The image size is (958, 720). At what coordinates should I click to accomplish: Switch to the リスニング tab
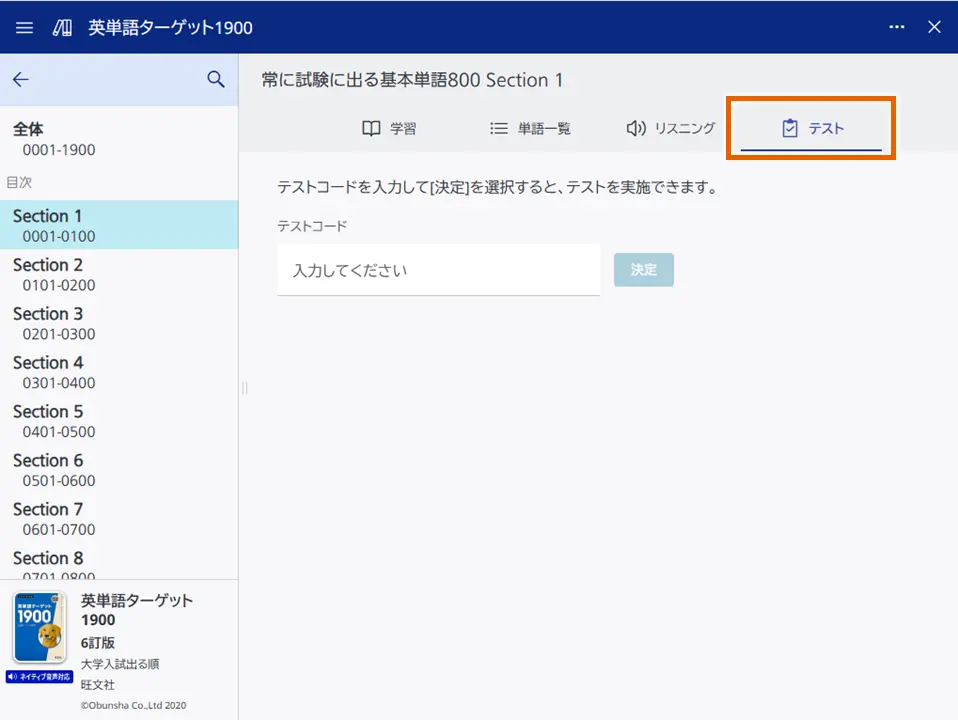[667, 128]
